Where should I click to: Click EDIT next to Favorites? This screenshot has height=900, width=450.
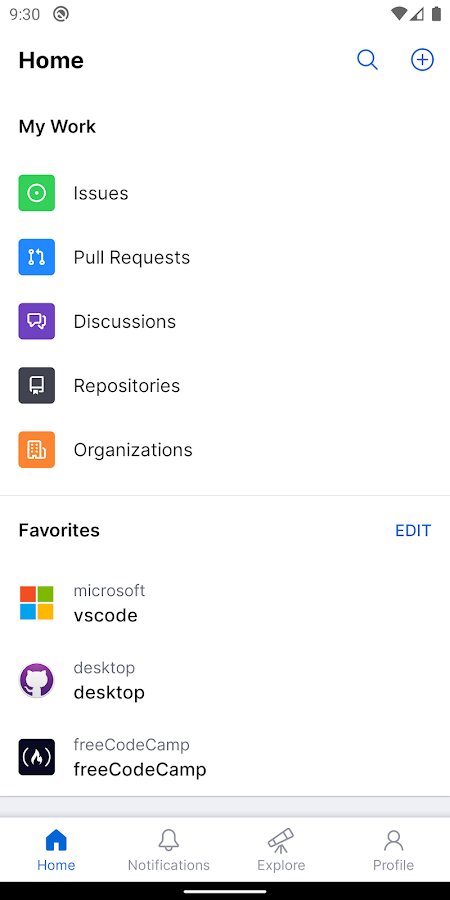click(413, 530)
